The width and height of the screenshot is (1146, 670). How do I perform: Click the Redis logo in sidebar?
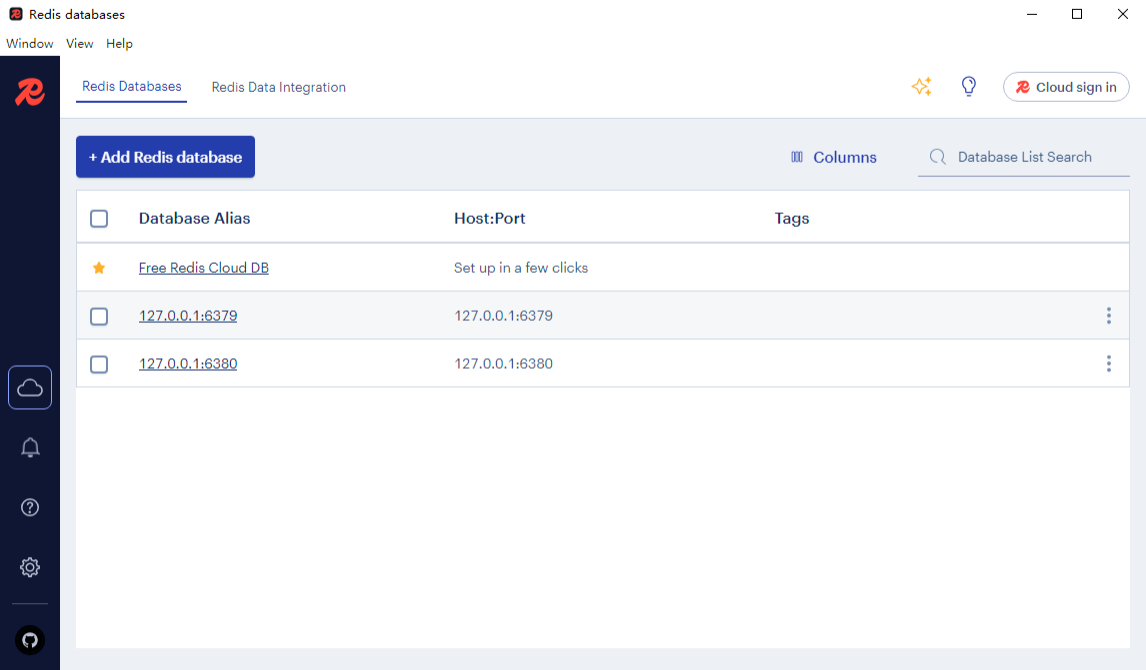[30, 93]
